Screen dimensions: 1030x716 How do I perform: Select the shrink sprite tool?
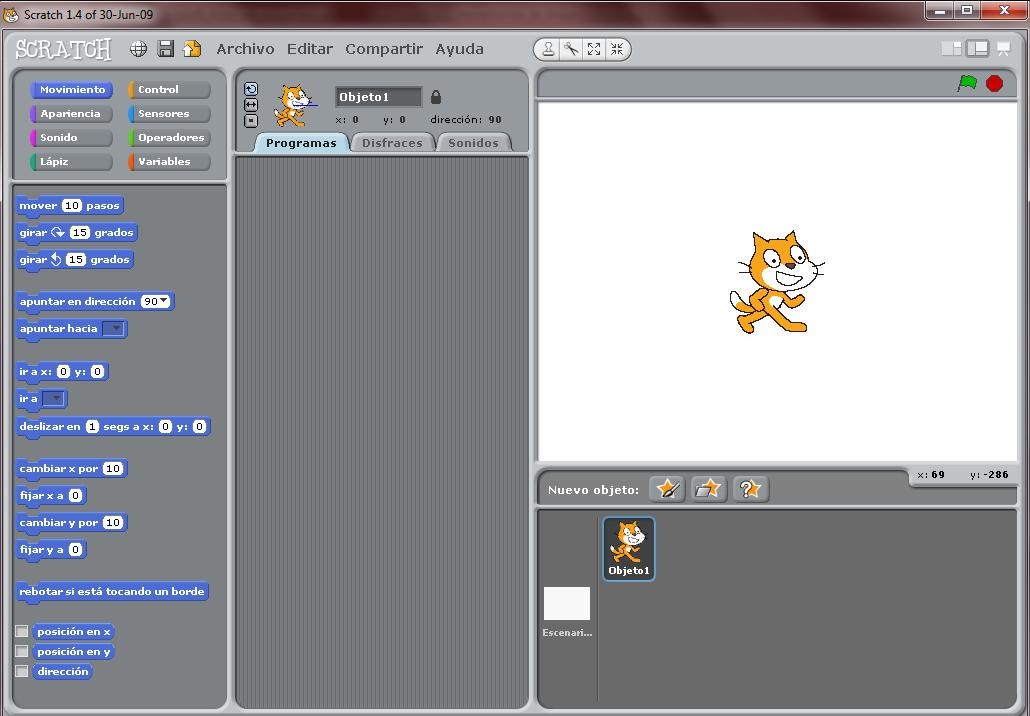(617, 49)
